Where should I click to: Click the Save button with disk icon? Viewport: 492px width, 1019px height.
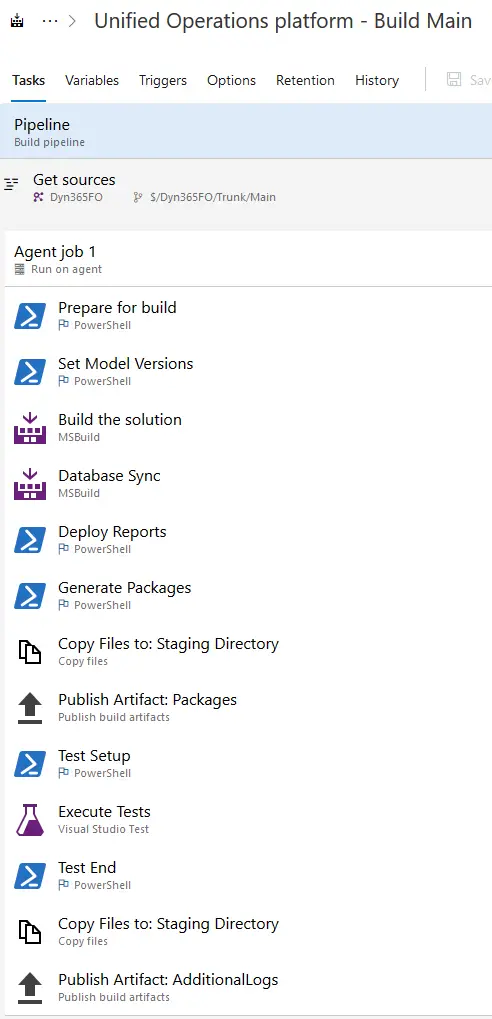click(x=469, y=80)
